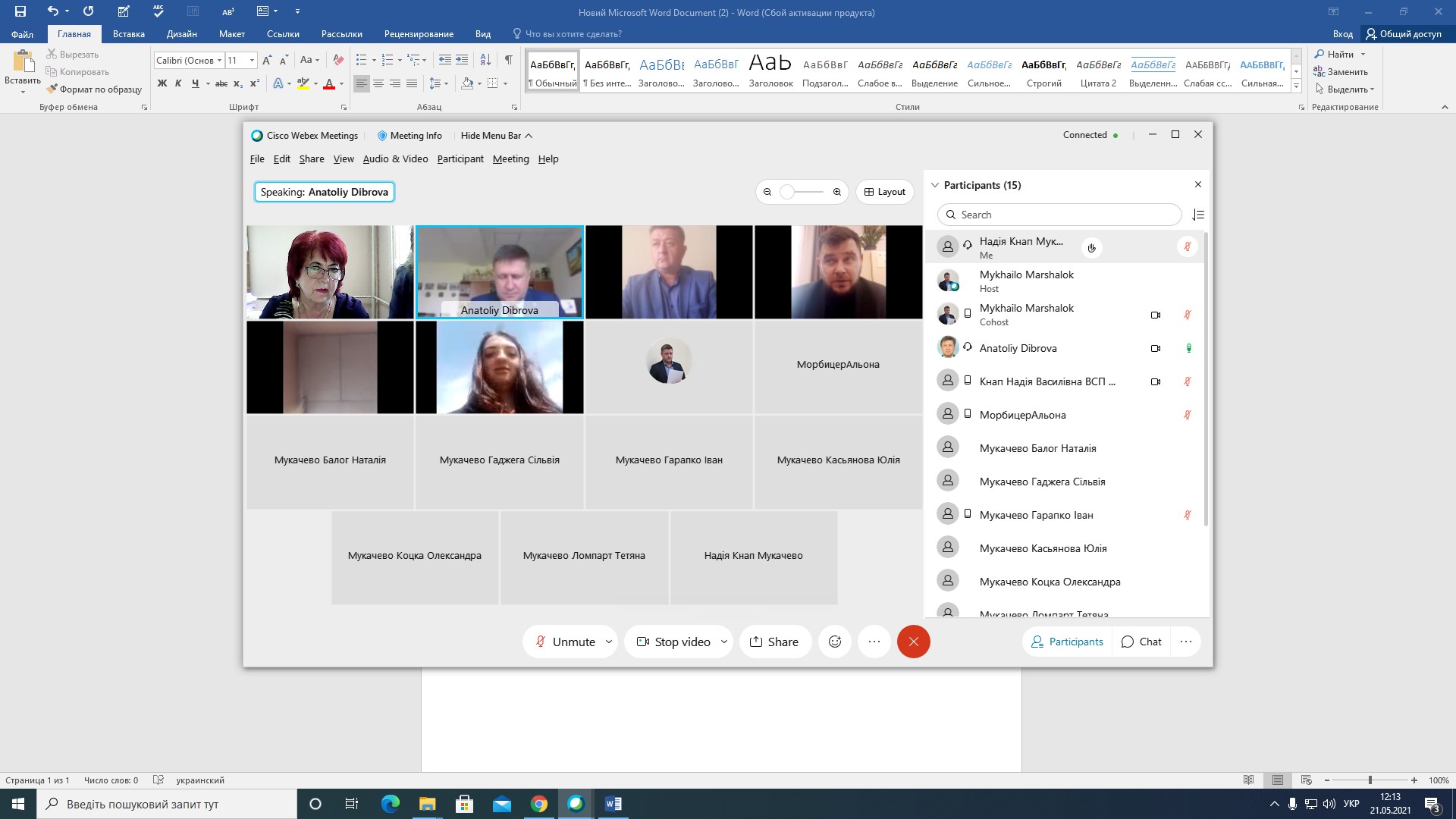This screenshot has height=819, width=1456.
Task: Close the Participants panel
Action: (x=1198, y=184)
